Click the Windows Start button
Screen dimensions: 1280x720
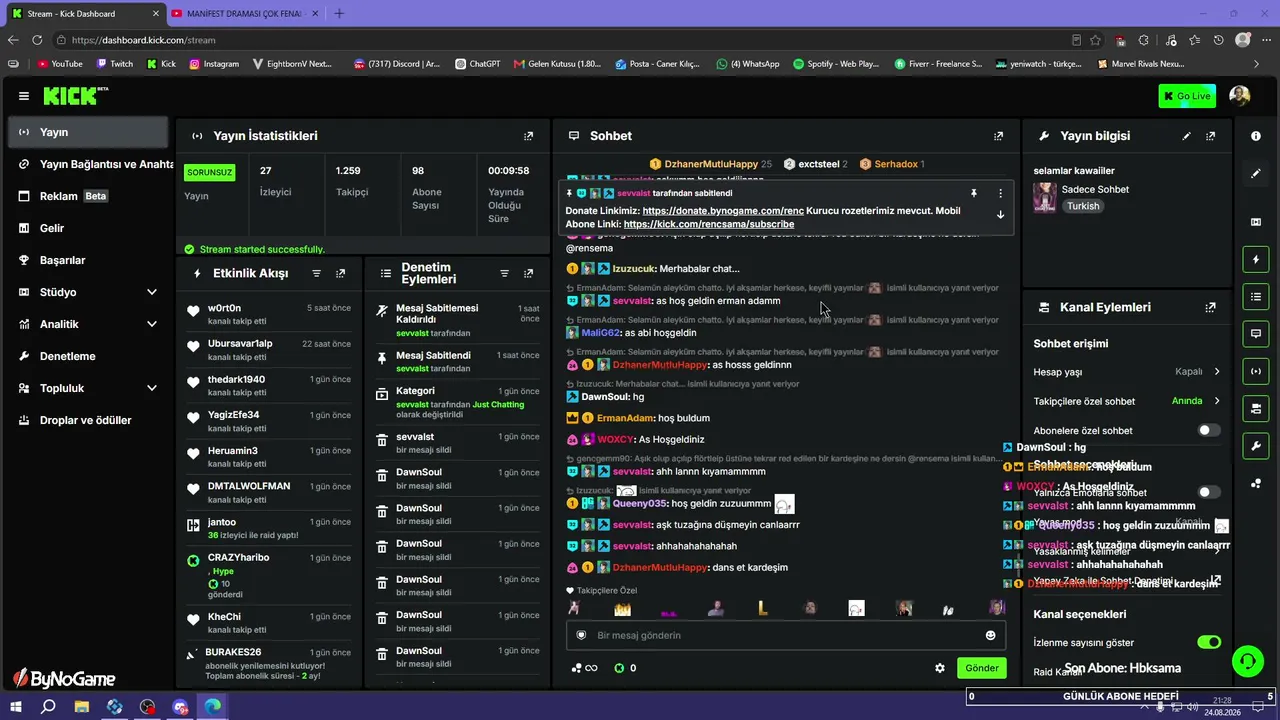pyautogui.click(x=17, y=707)
